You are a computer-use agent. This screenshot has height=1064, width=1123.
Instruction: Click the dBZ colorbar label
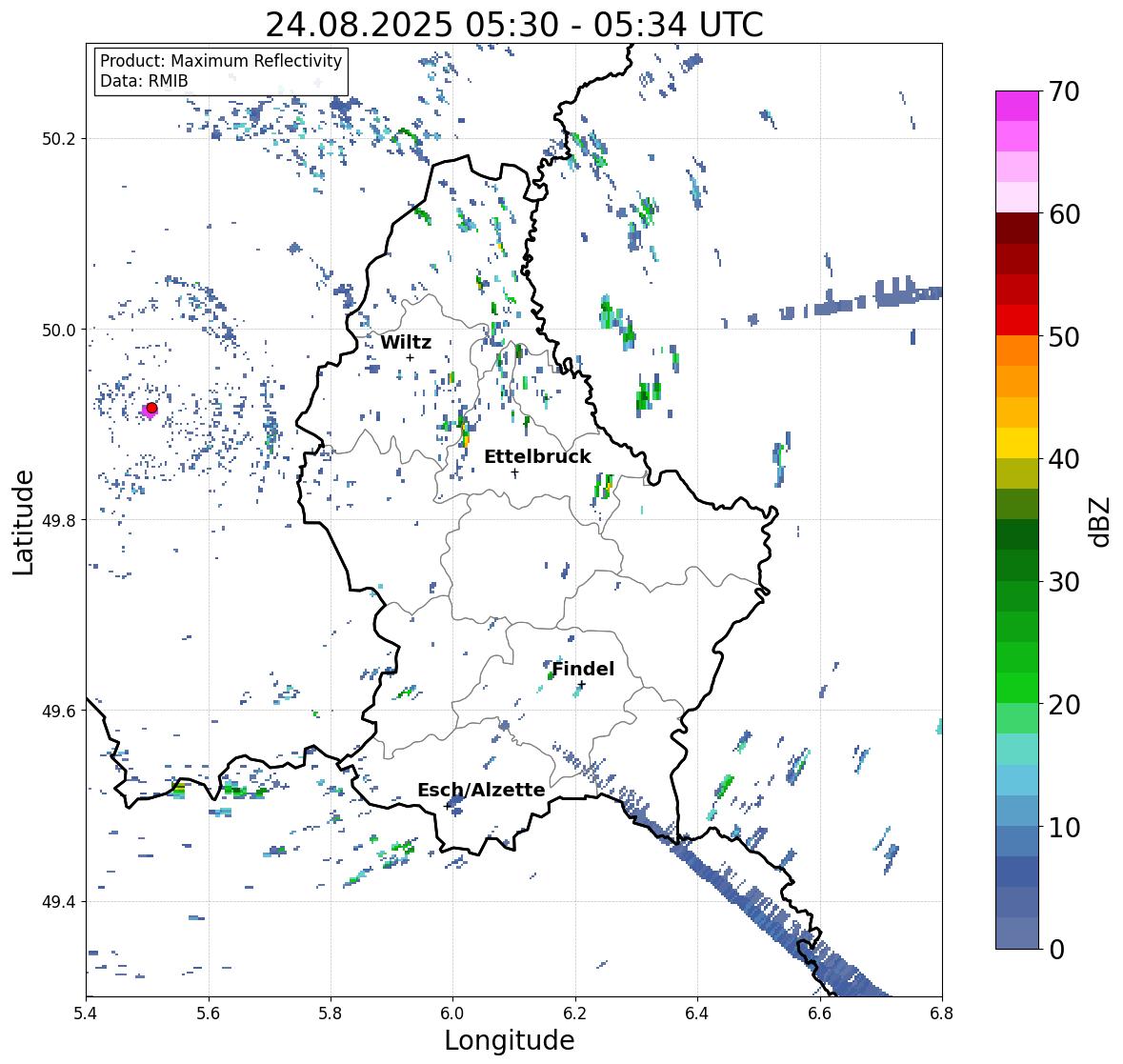pos(1101,522)
